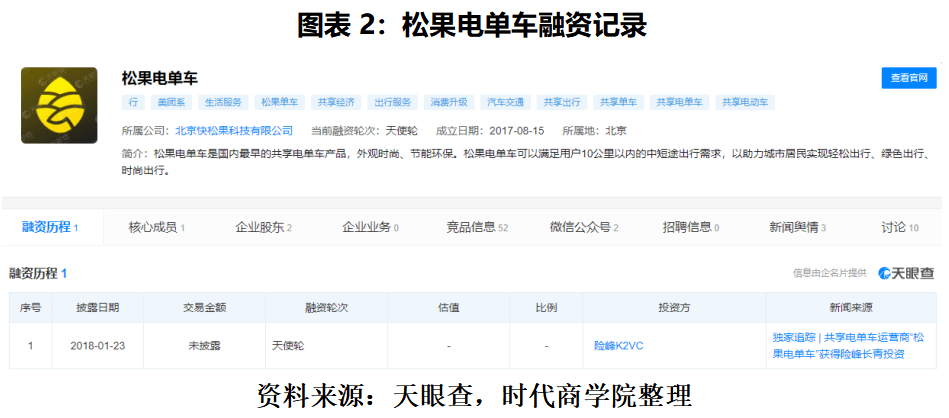Click the 行 tag
949x418 pixels.
tap(133, 102)
